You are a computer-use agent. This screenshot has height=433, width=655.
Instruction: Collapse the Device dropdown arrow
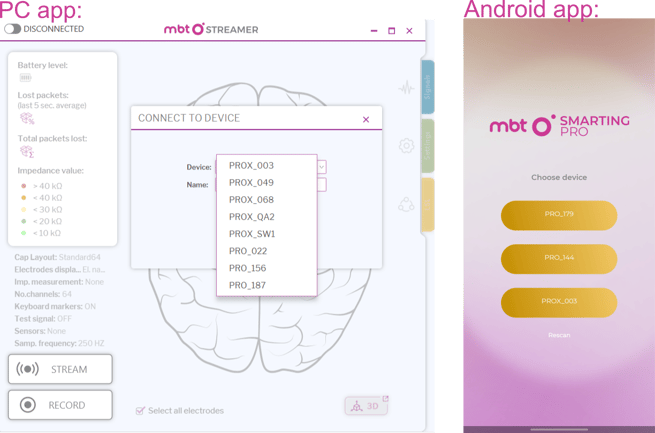click(322, 167)
